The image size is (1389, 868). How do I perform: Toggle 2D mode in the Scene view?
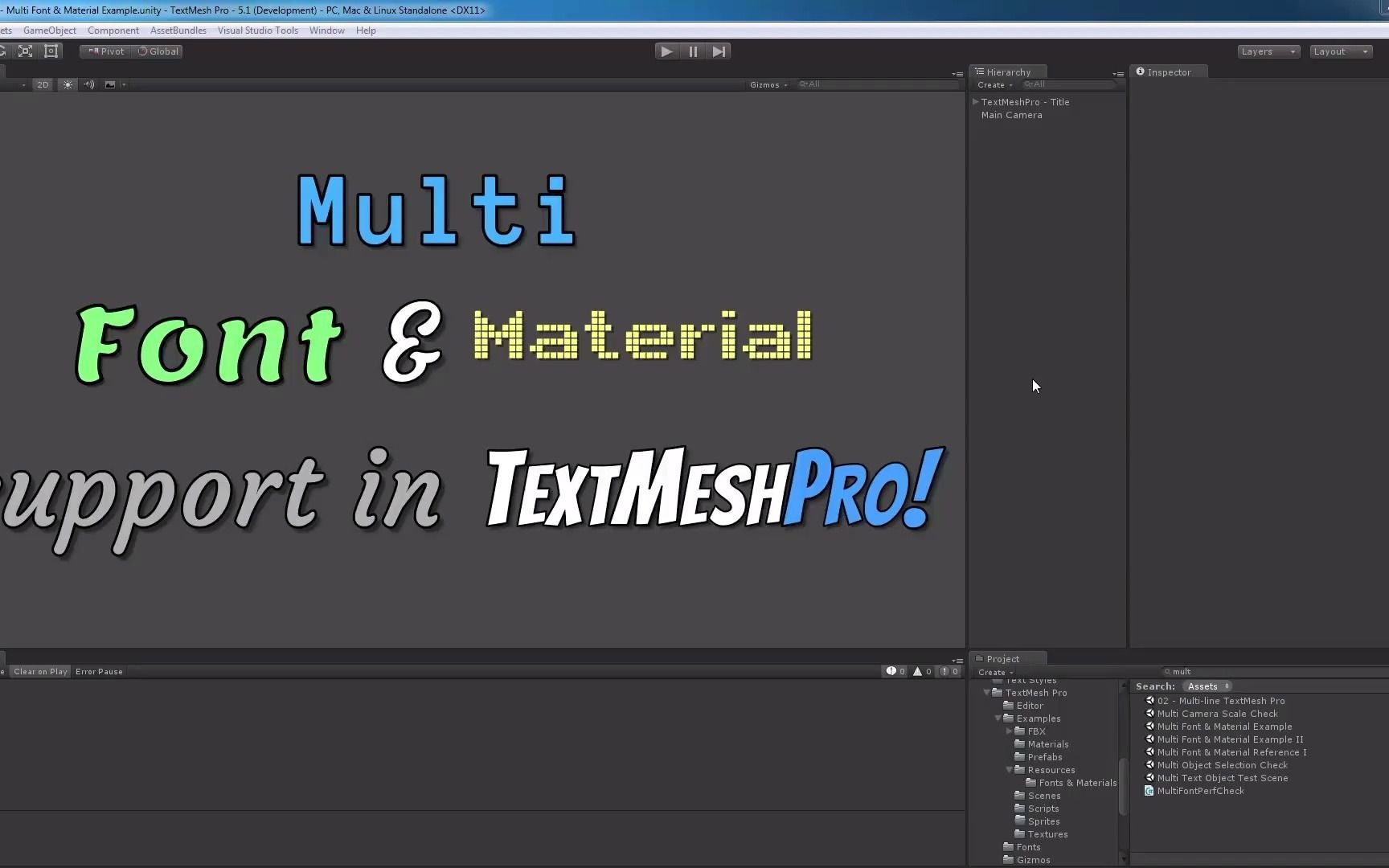[42, 84]
